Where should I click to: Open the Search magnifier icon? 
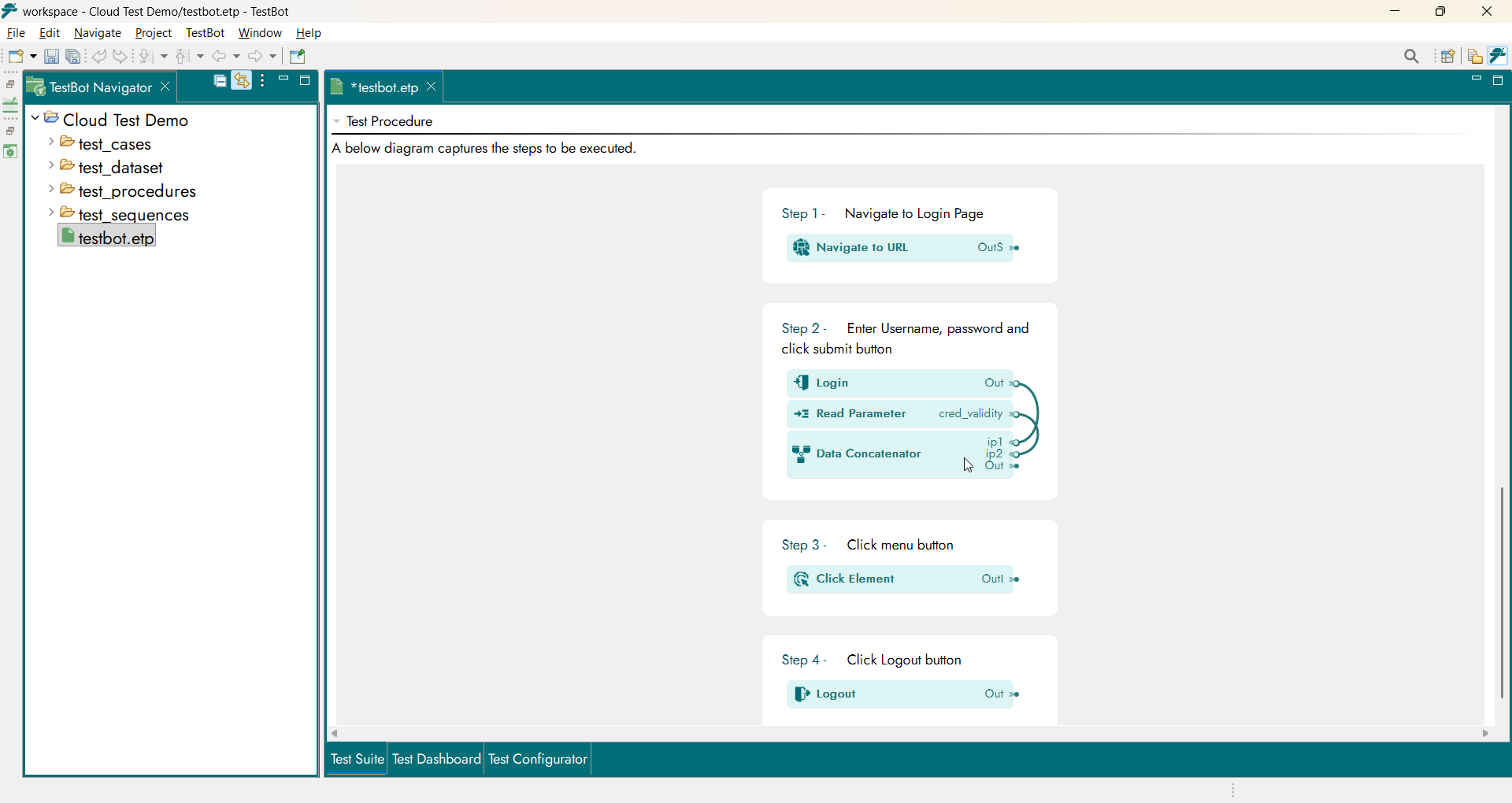1411,57
